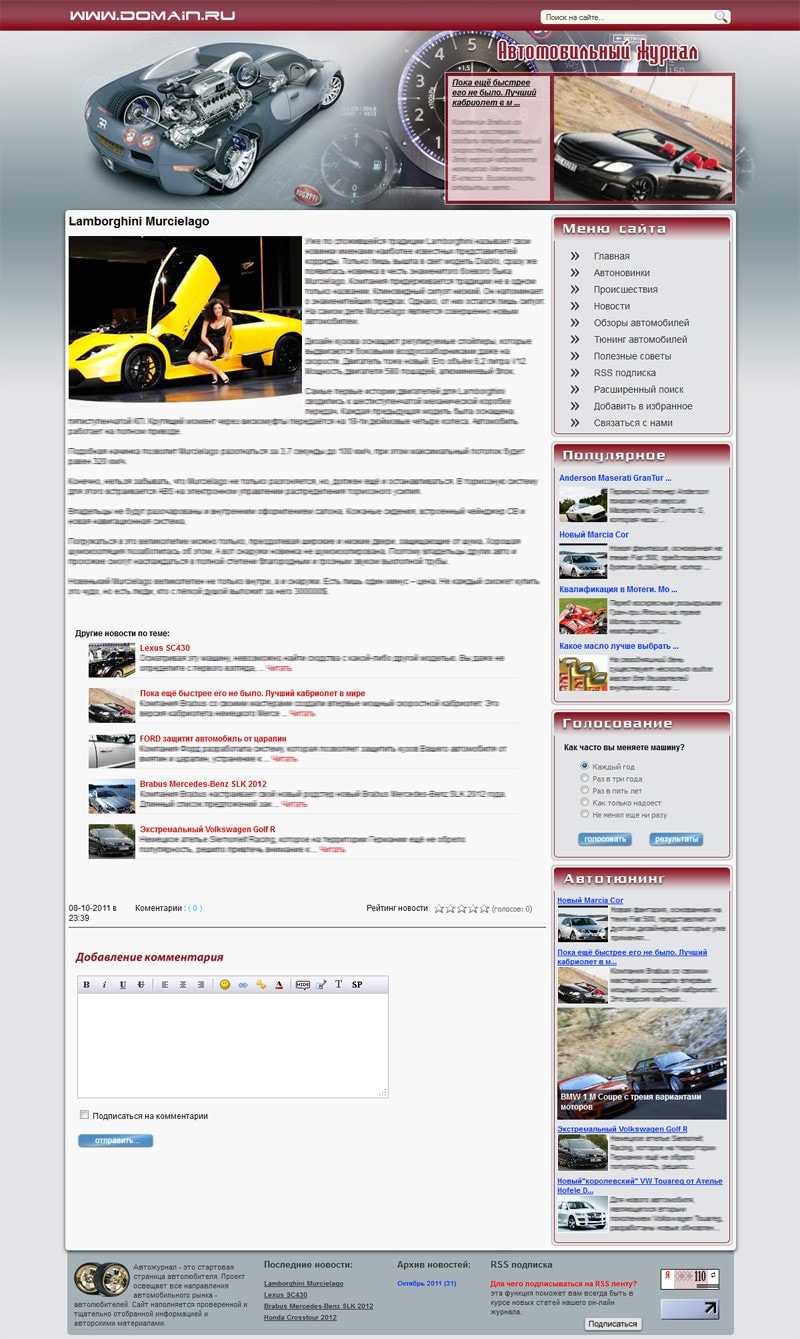Select the 'Раз в пять лет' poll option
The image size is (800, 1339).
click(585, 790)
